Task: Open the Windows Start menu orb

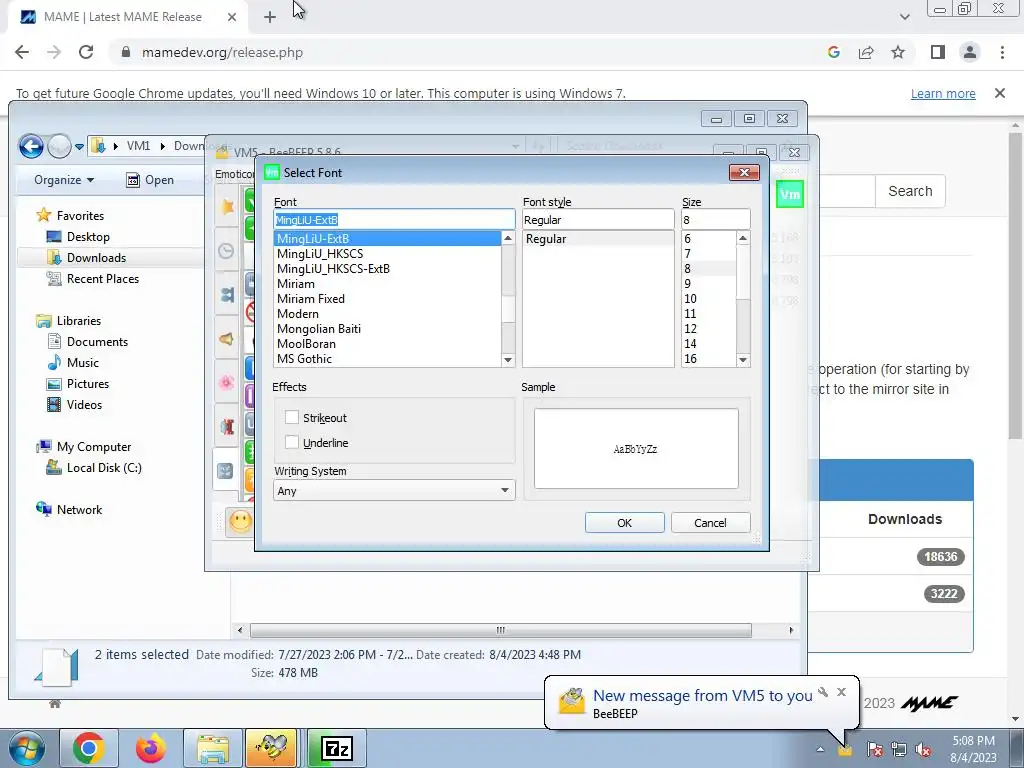Action: (26, 748)
